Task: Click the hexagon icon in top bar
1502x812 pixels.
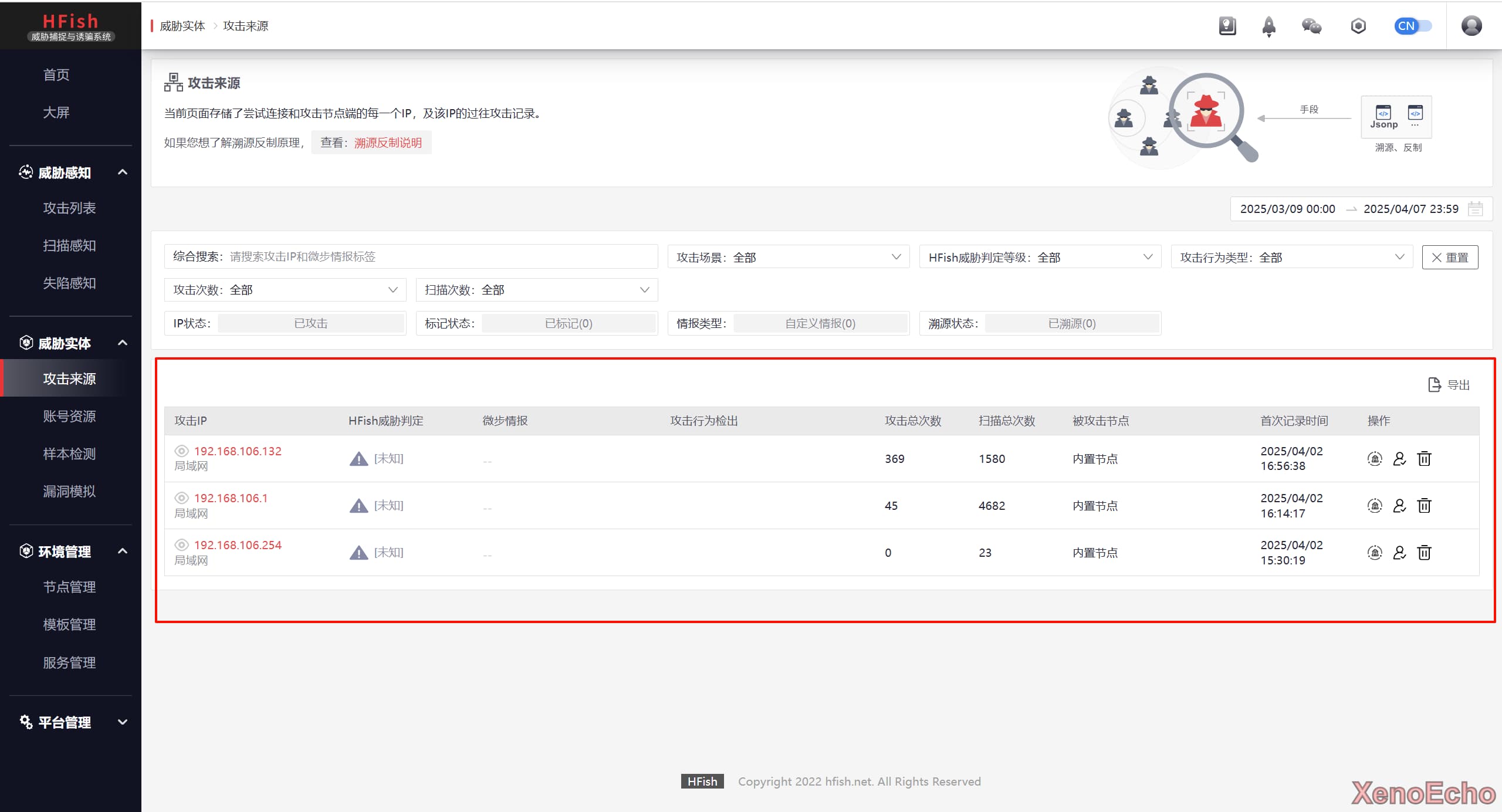Action: 1358,26
